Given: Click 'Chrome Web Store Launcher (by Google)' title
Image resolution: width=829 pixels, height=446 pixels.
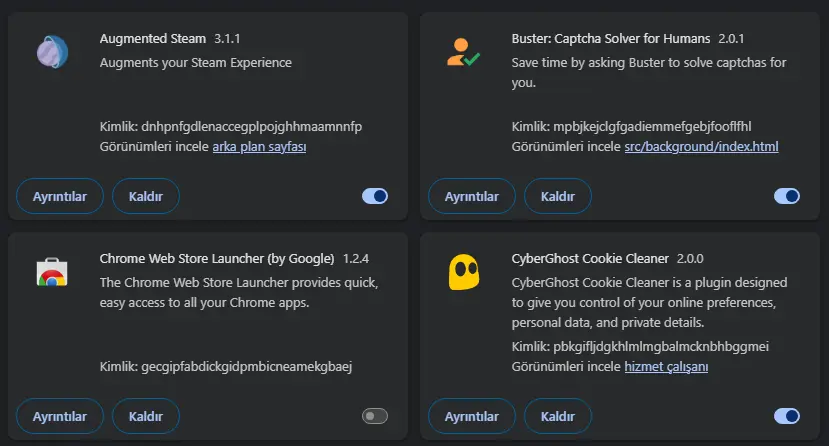Looking at the screenshot, I should (x=217, y=258).
